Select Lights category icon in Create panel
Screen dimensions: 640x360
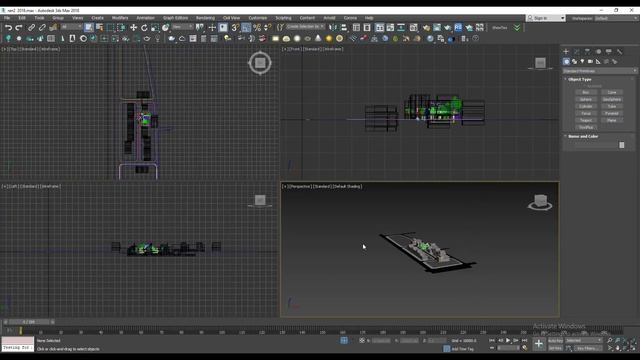click(582, 62)
